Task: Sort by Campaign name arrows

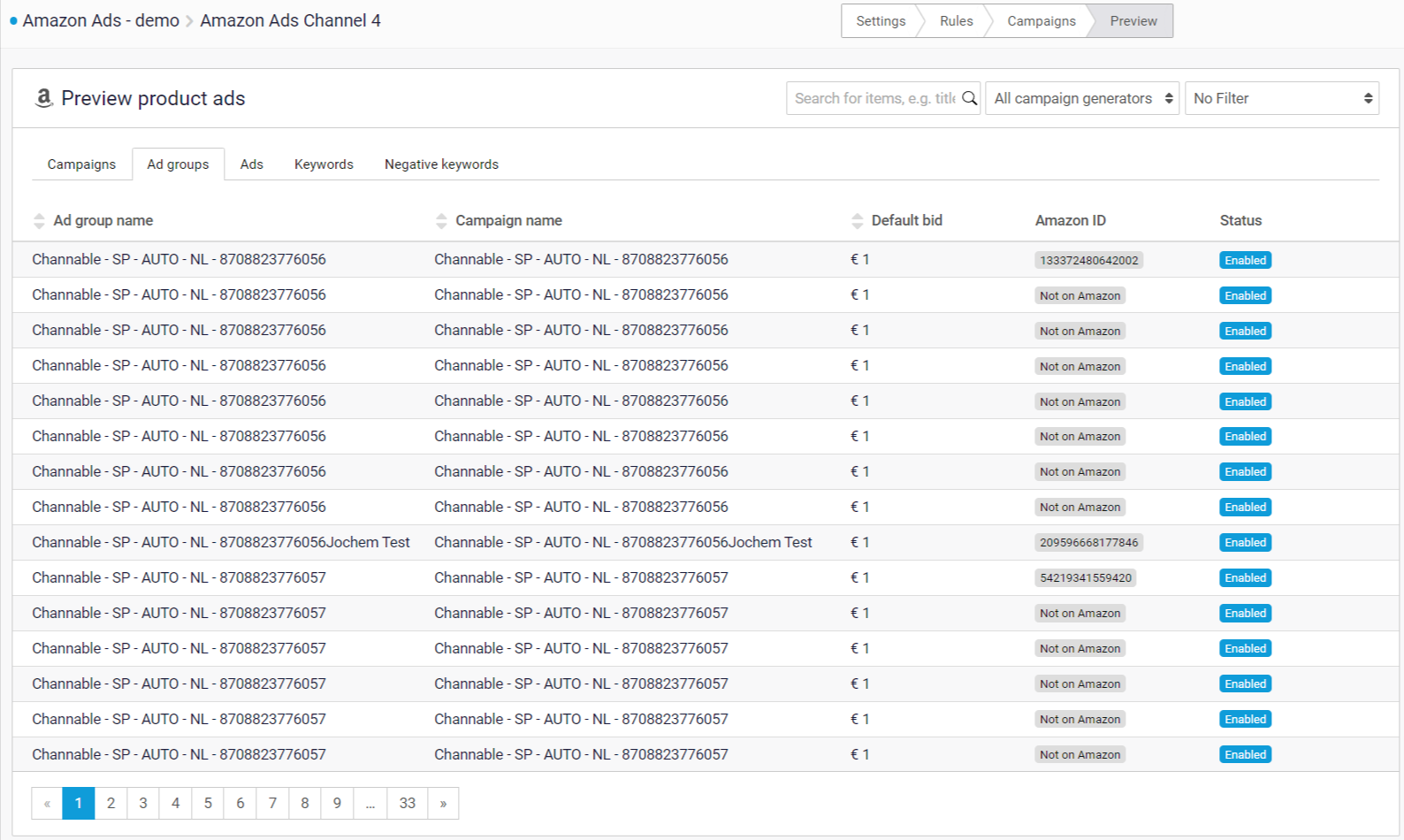Action: tap(441, 221)
